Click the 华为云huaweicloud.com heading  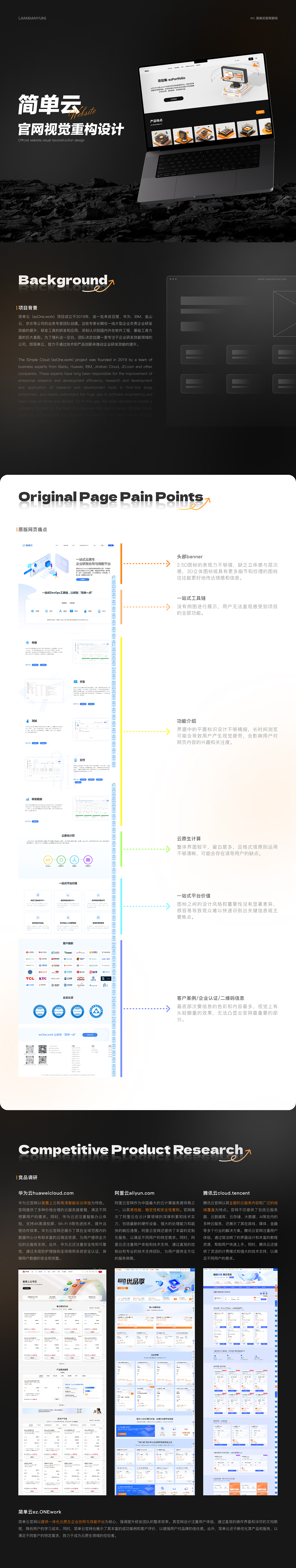[46, 1193]
